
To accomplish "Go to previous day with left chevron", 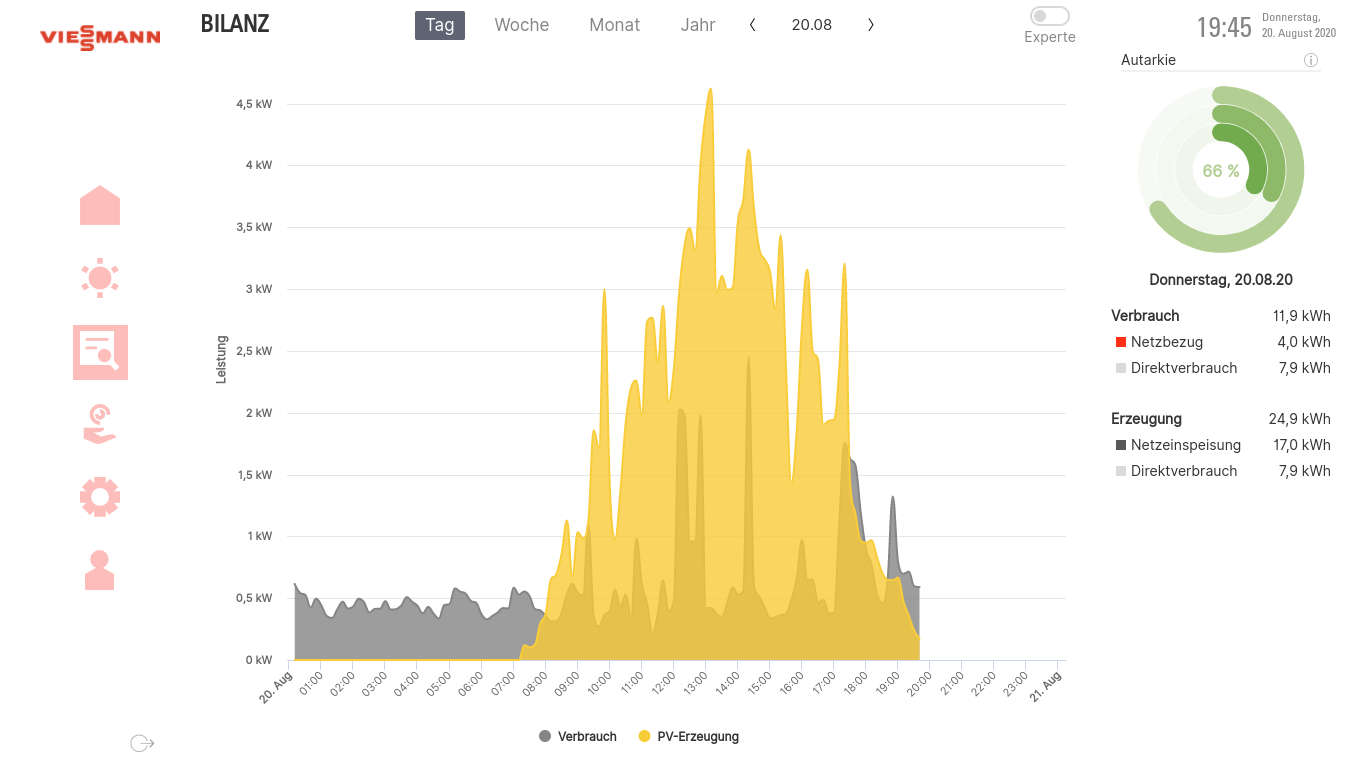I will (752, 25).
